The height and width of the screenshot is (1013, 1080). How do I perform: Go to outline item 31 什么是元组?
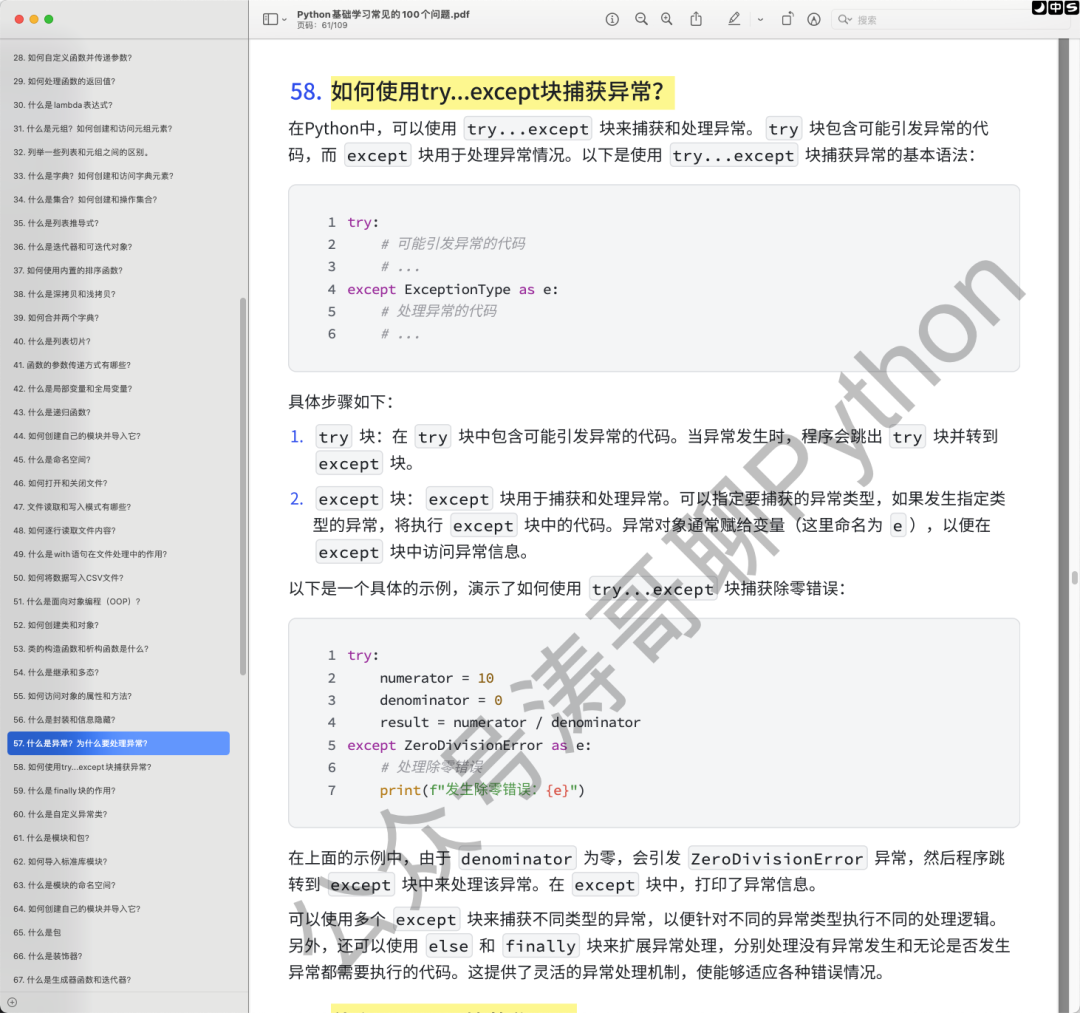pos(92,129)
